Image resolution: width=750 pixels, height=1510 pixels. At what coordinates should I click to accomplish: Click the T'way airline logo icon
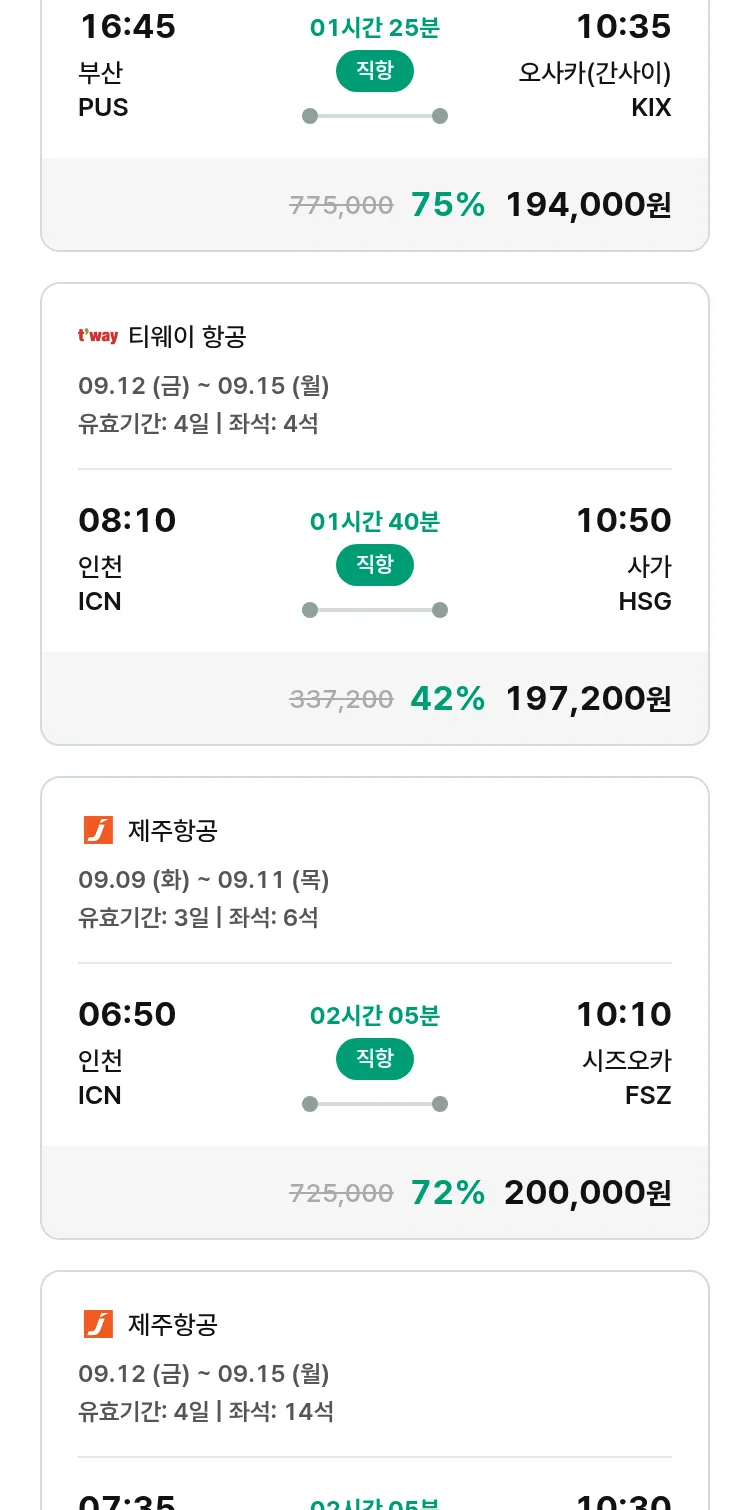coord(98,336)
